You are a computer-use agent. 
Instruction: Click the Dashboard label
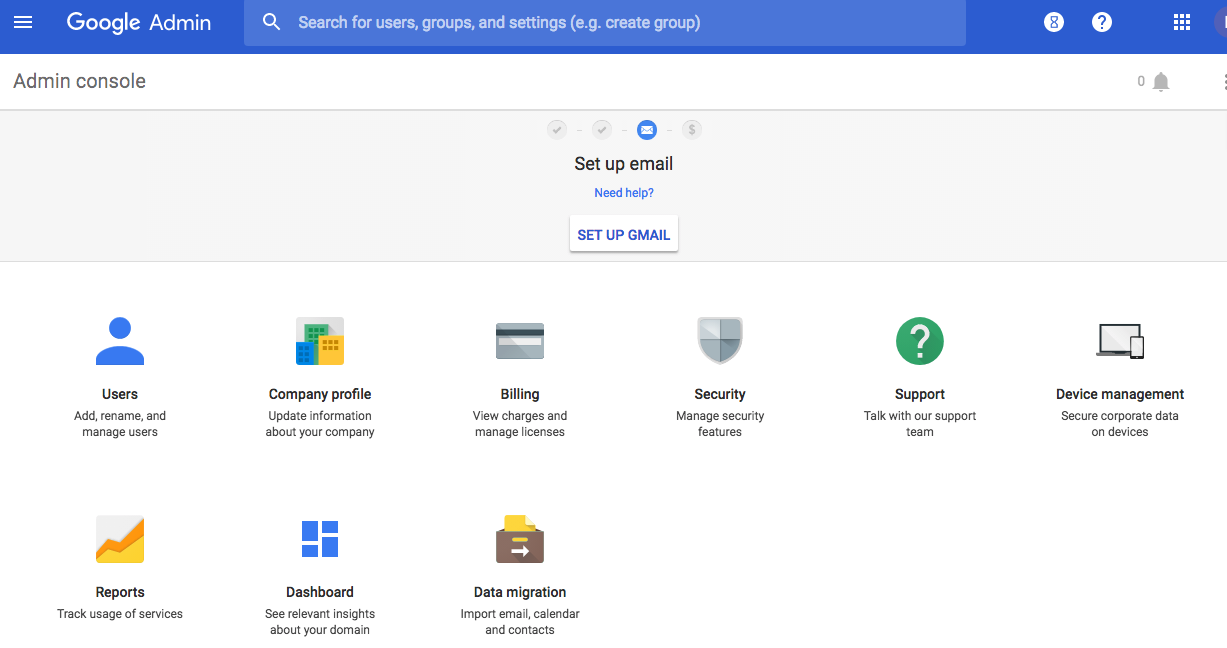click(x=320, y=592)
